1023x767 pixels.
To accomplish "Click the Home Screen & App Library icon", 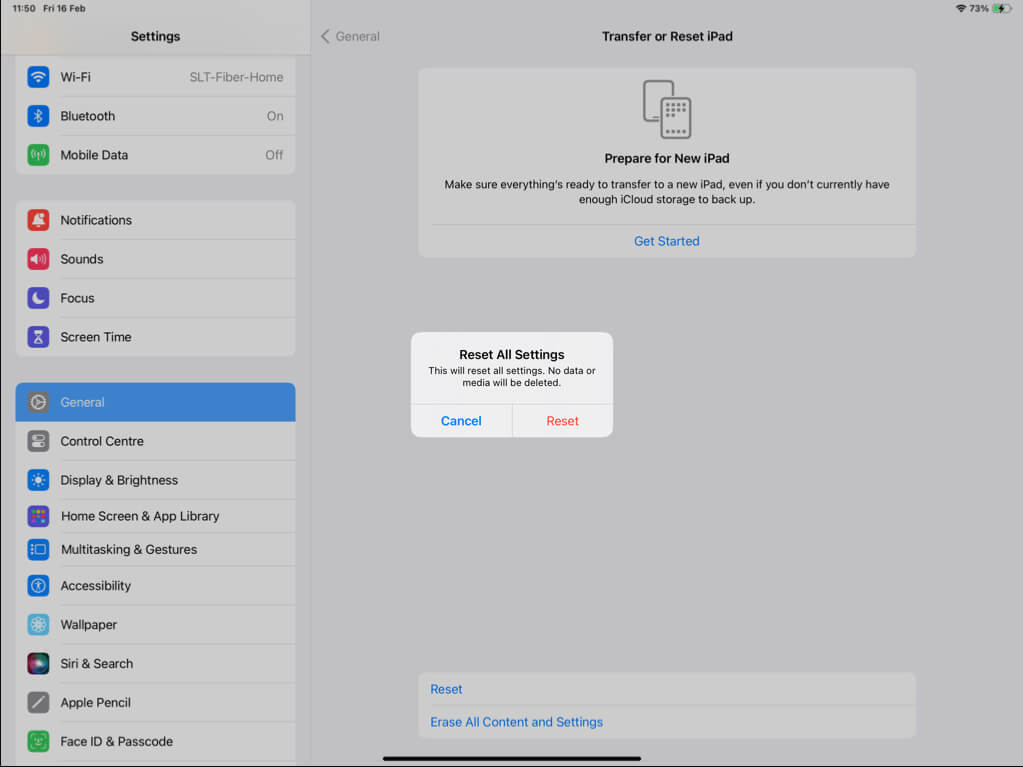I will coord(38,516).
